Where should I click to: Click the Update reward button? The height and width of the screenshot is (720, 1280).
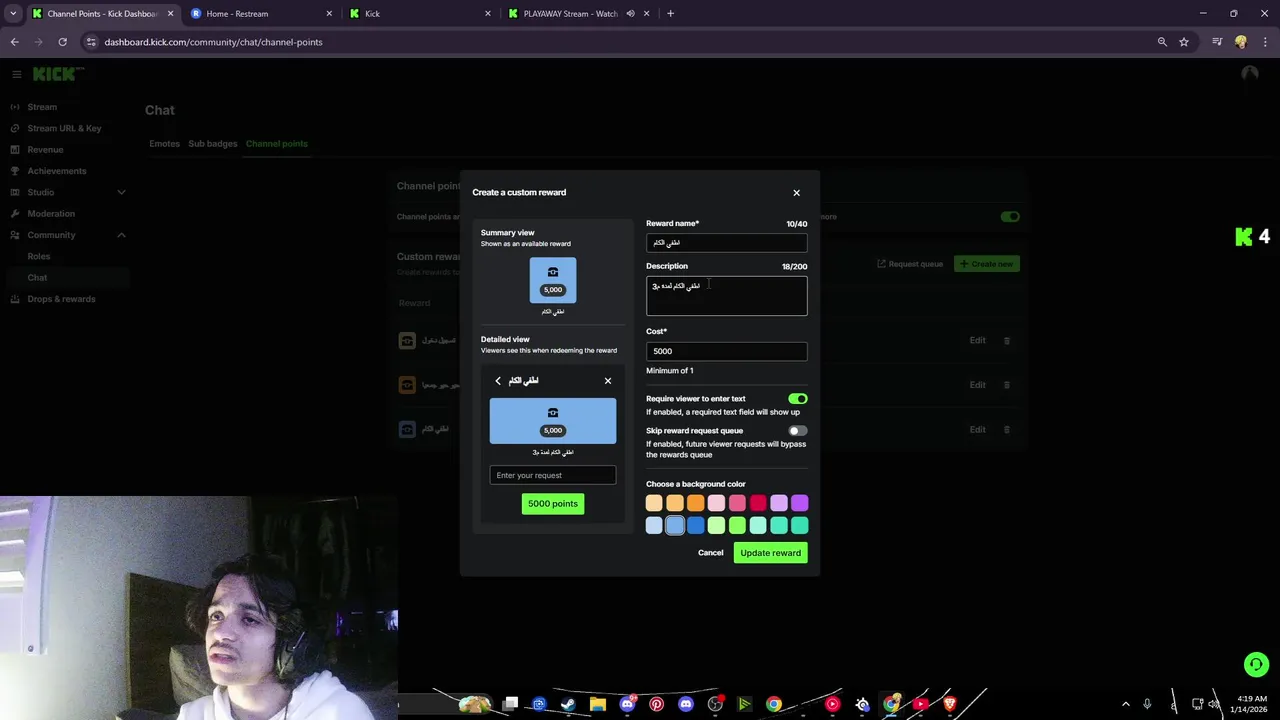point(770,553)
